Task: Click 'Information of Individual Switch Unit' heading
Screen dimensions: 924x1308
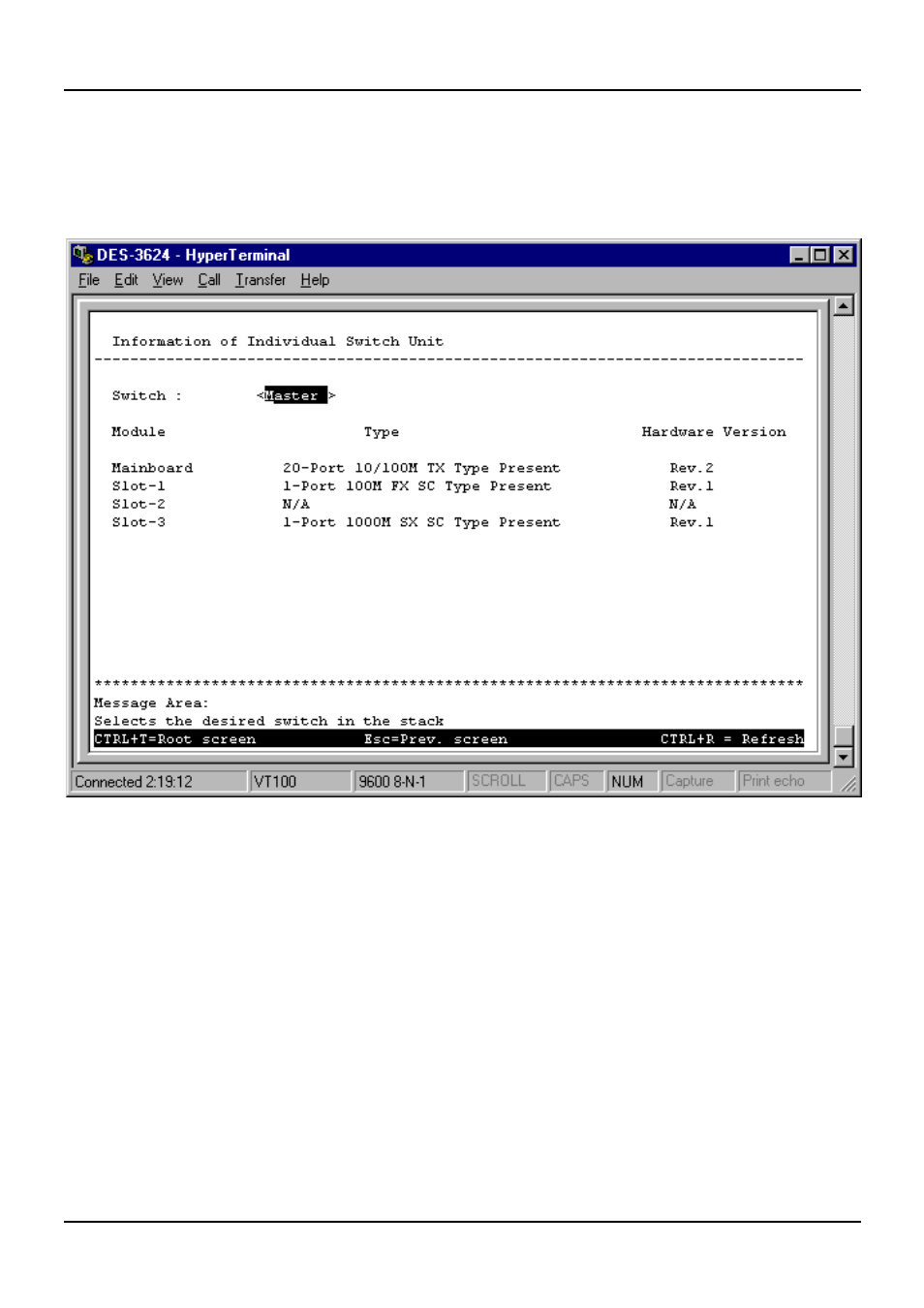Action: click(278, 342)
